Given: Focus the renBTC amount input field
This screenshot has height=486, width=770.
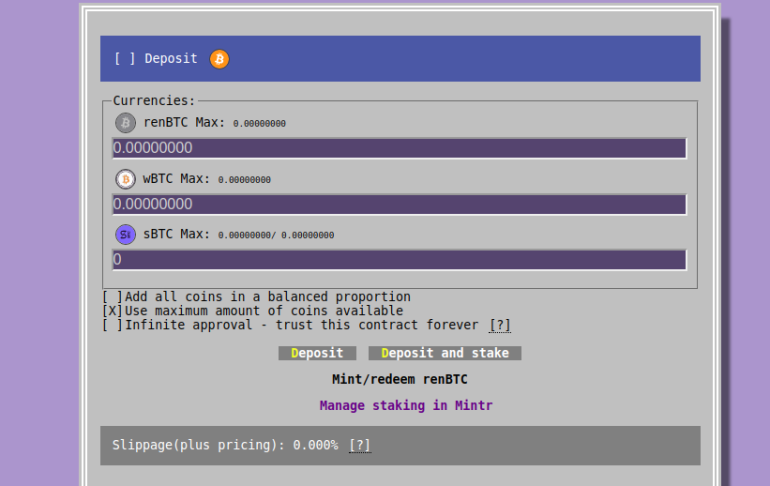Looking at the screenshot, I should click(x=399, y=148).
